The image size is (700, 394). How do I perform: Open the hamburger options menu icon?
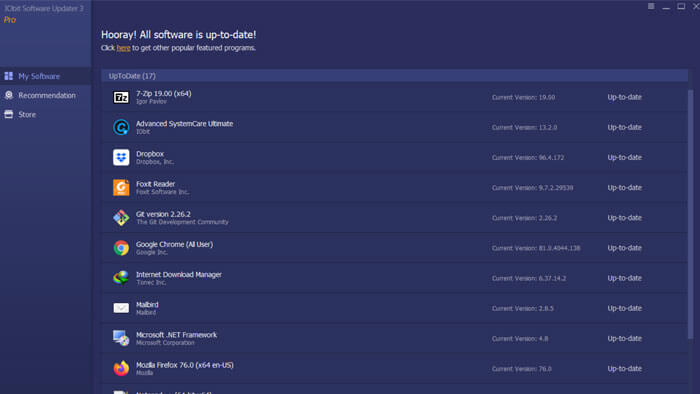point(651,6)
